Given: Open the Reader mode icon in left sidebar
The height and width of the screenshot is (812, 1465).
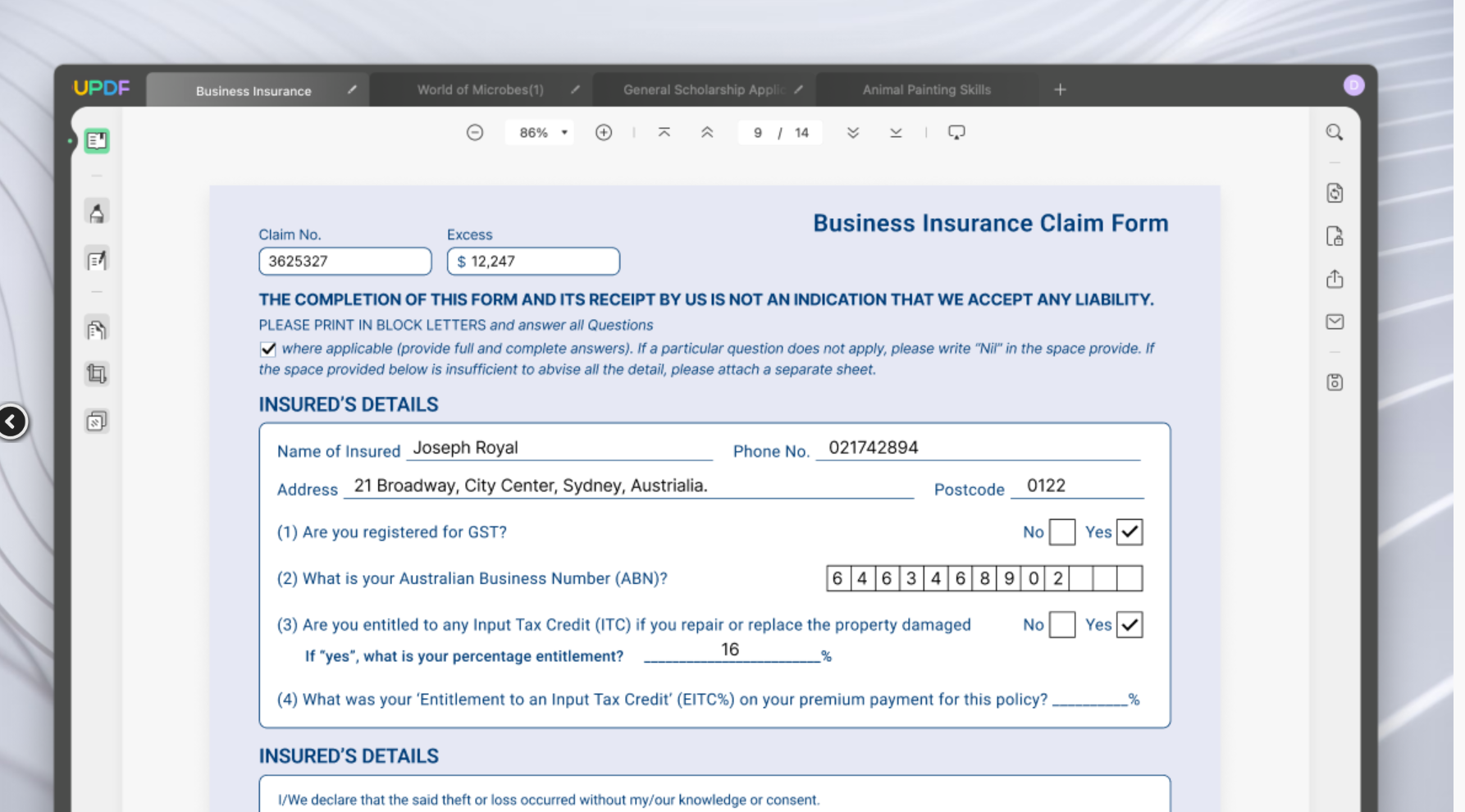Looking at the screenshot, I should pyautogui.click(x=97, y=141).
